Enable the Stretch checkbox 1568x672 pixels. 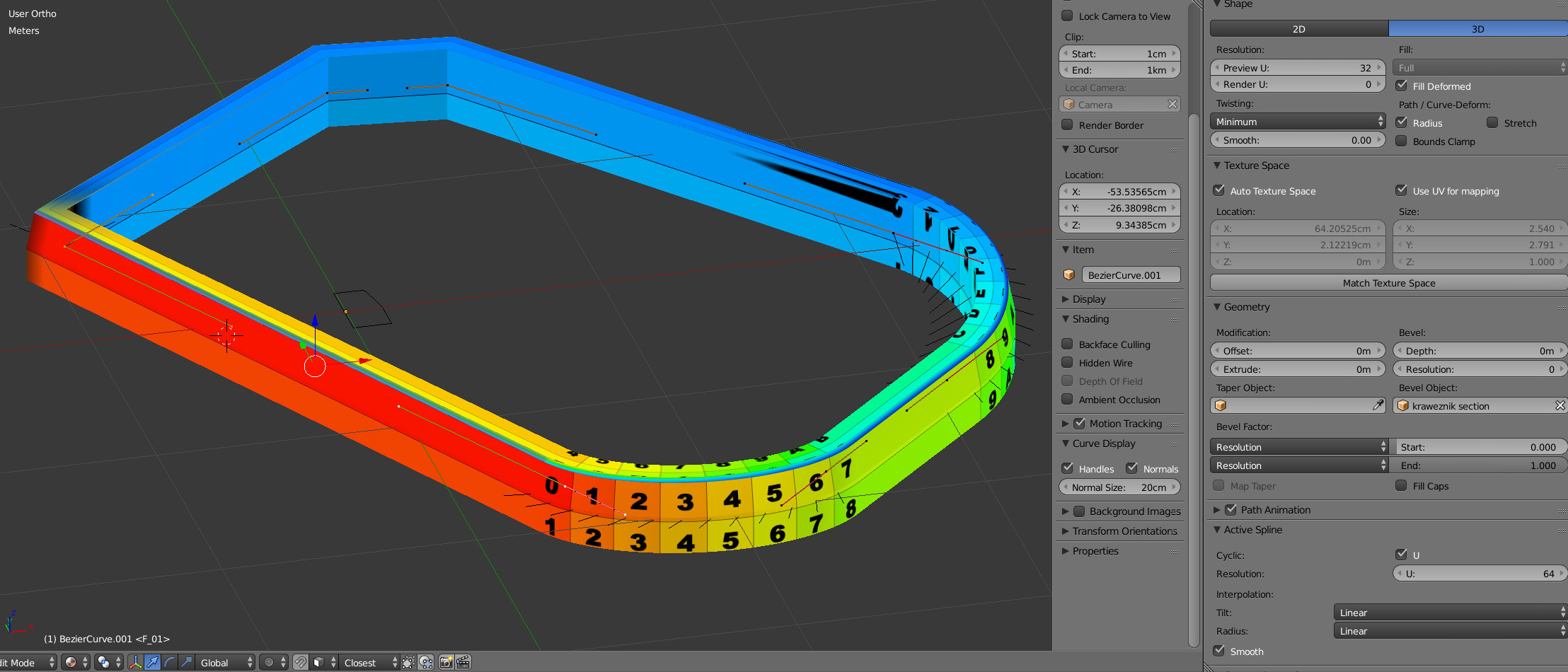point(1492,122)
